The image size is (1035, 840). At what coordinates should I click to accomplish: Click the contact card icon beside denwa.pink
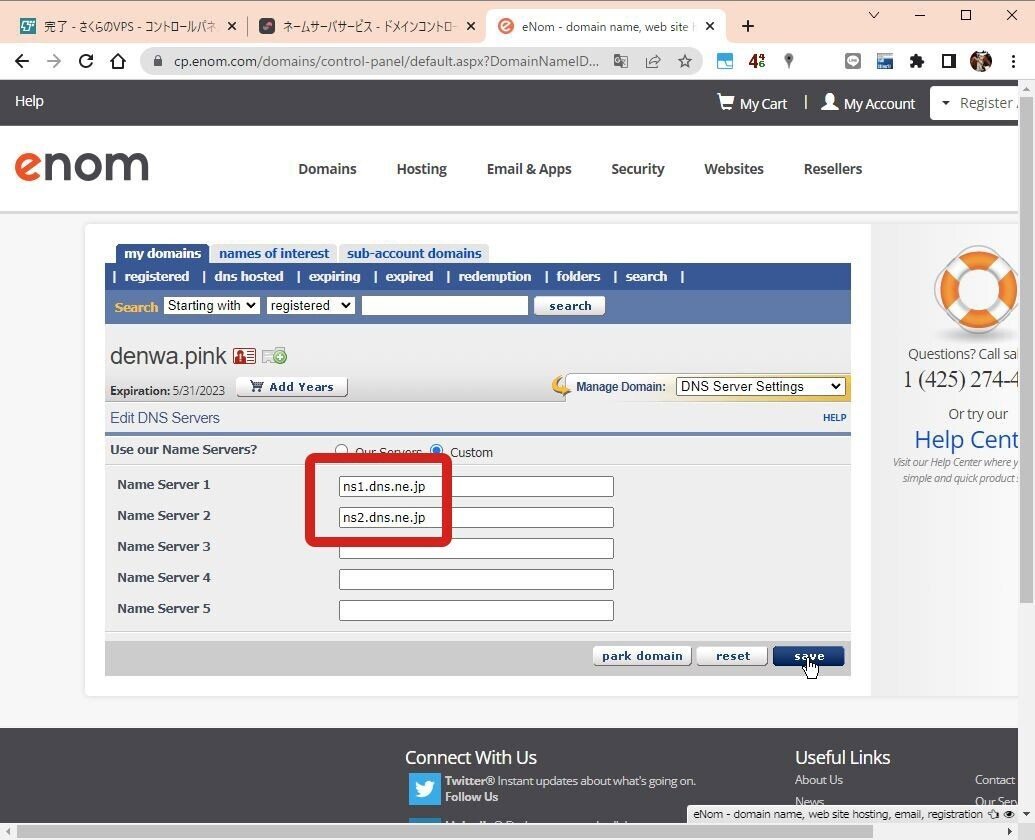point(244,356)
